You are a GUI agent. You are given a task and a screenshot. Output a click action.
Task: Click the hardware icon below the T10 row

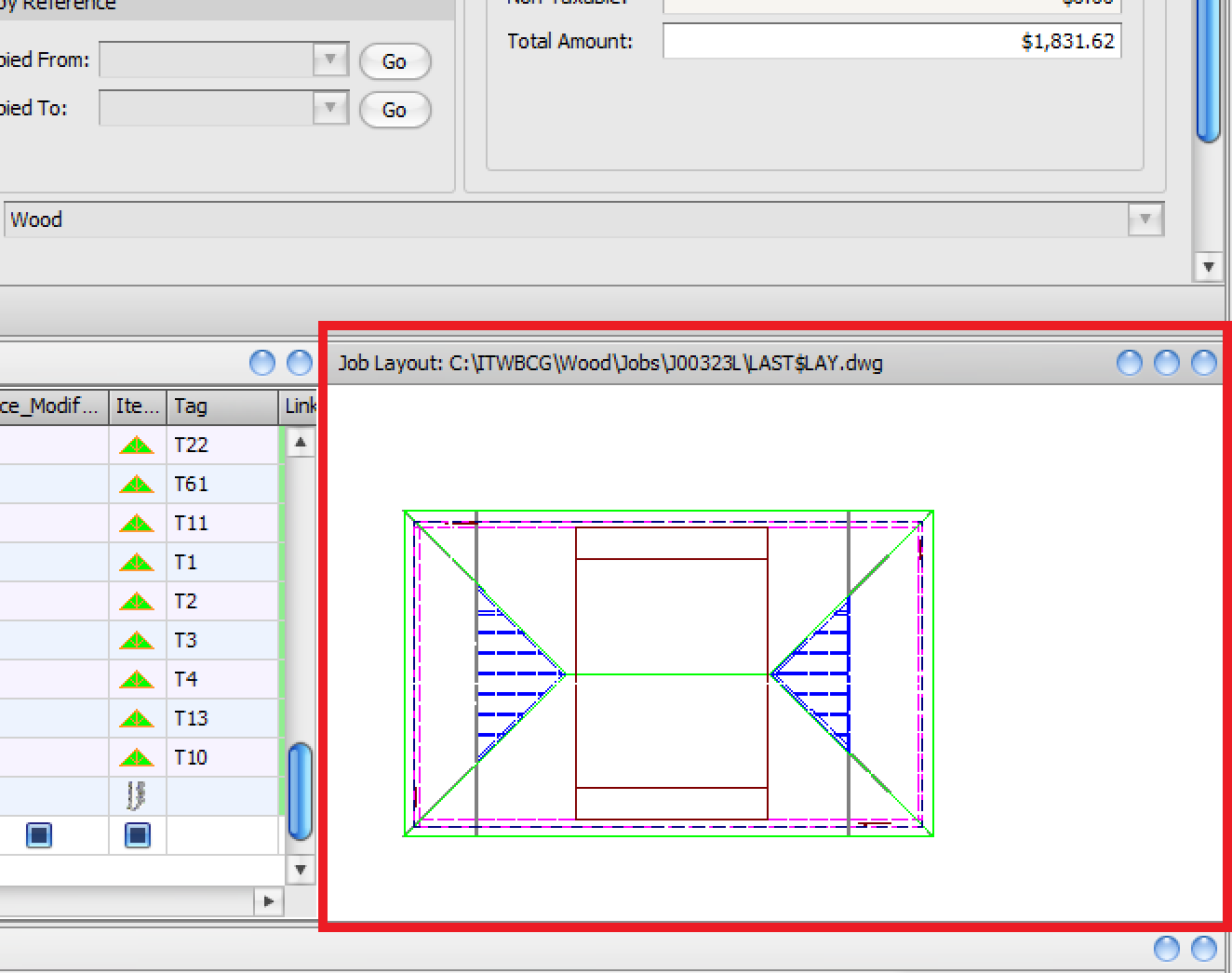tap(137, 796)
